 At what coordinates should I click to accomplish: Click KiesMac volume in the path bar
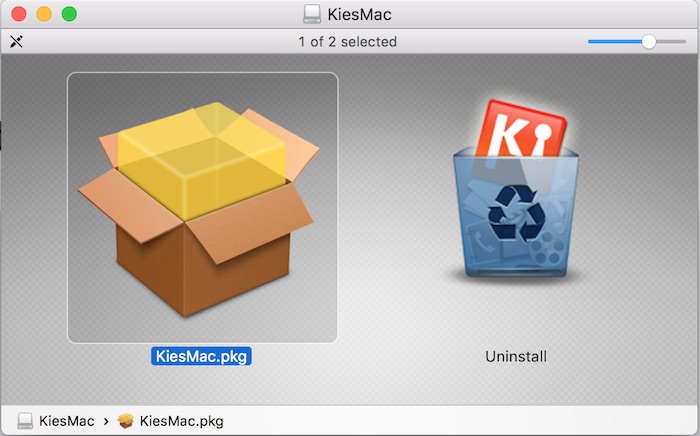tap(56, 421)
